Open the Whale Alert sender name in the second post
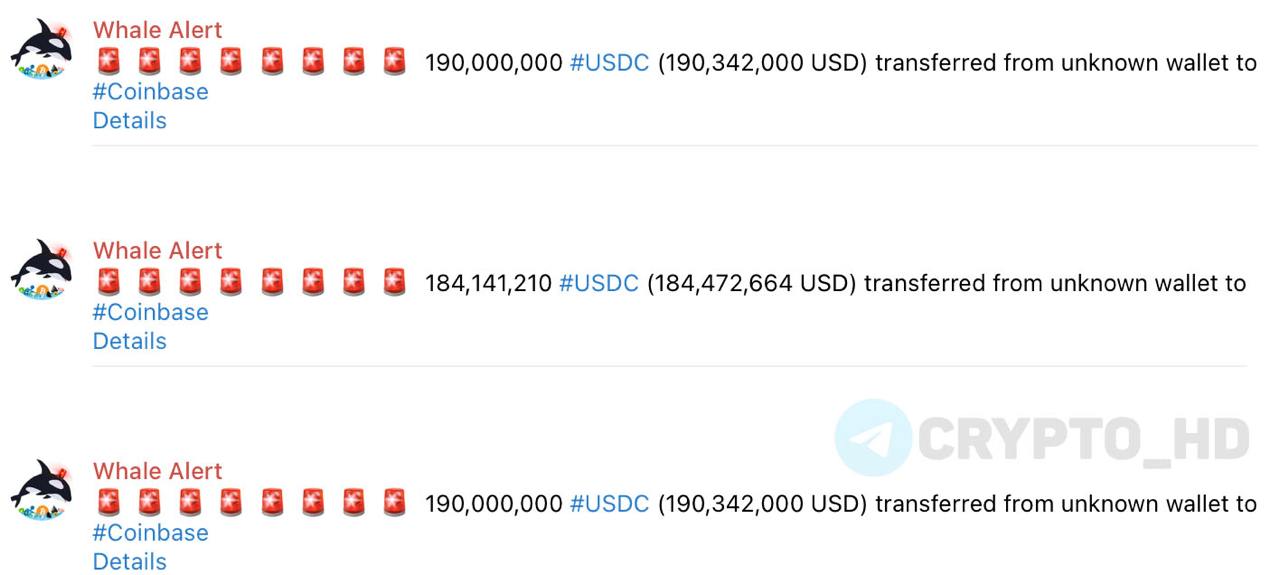The height and width of the screenshot is (575, 1280). tap(157, 250)
